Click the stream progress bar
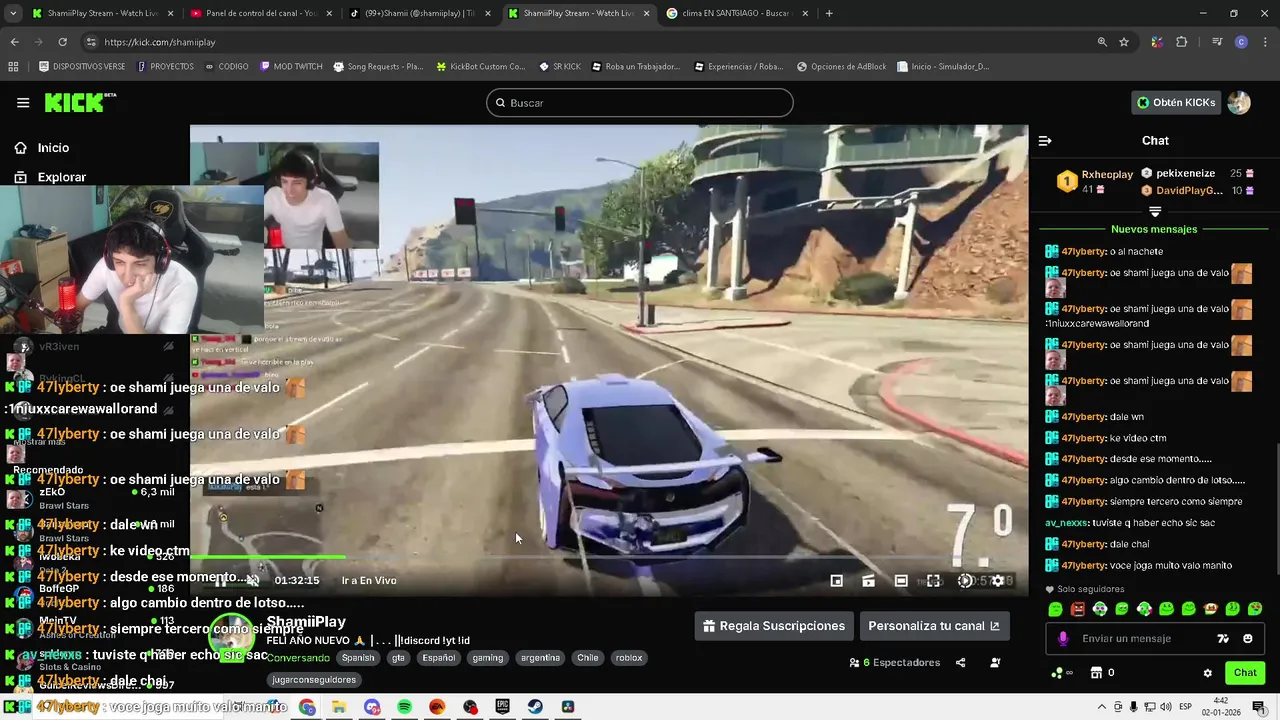1280x720 pixels. (x=608, y=557)
